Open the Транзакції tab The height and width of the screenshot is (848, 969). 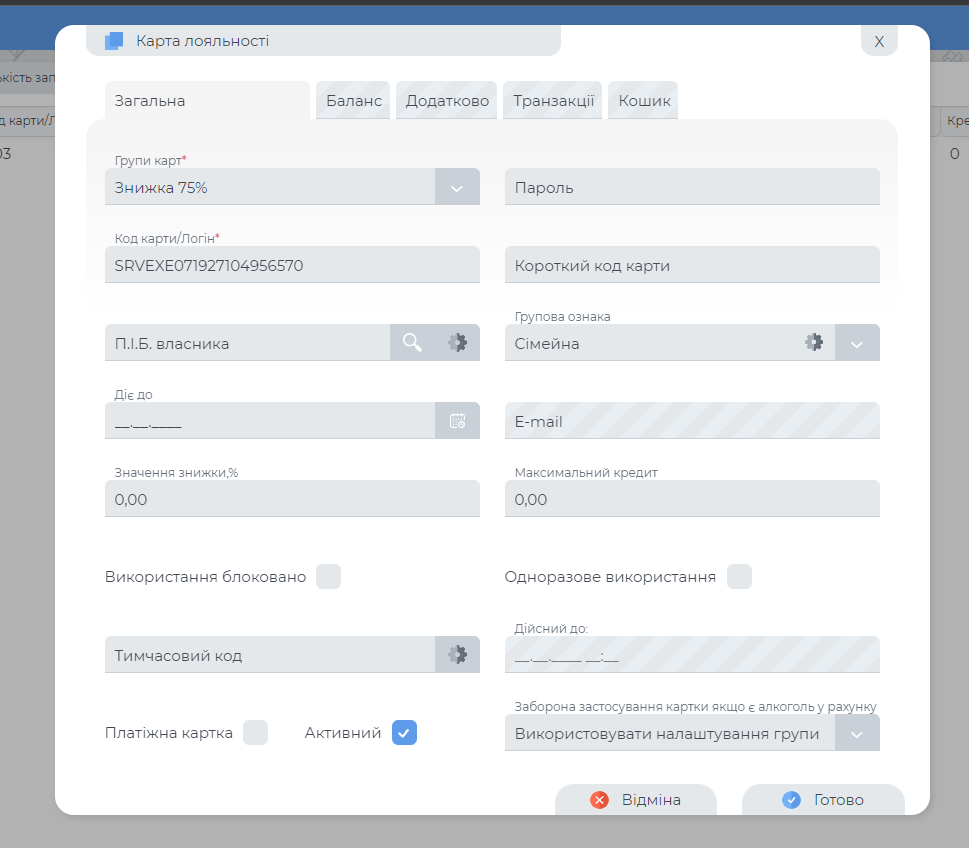pos(553,101)
